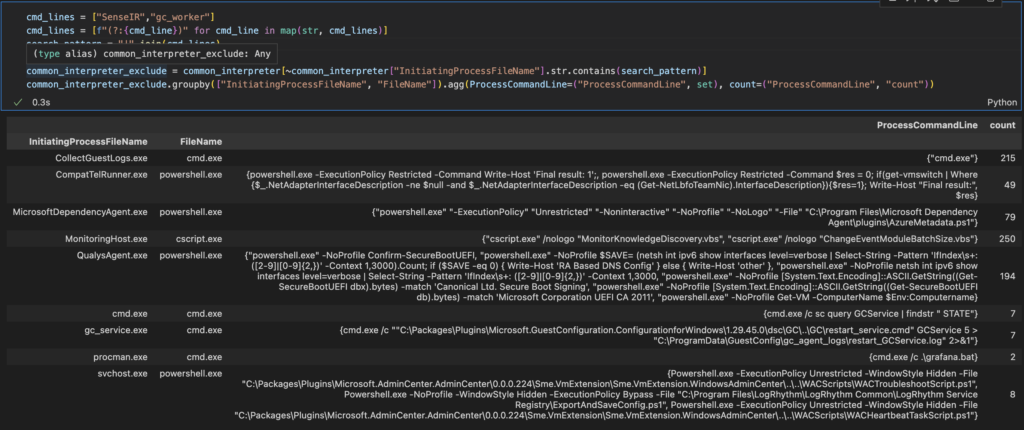Click the f-string list comprehension code line

pos(207,30)
